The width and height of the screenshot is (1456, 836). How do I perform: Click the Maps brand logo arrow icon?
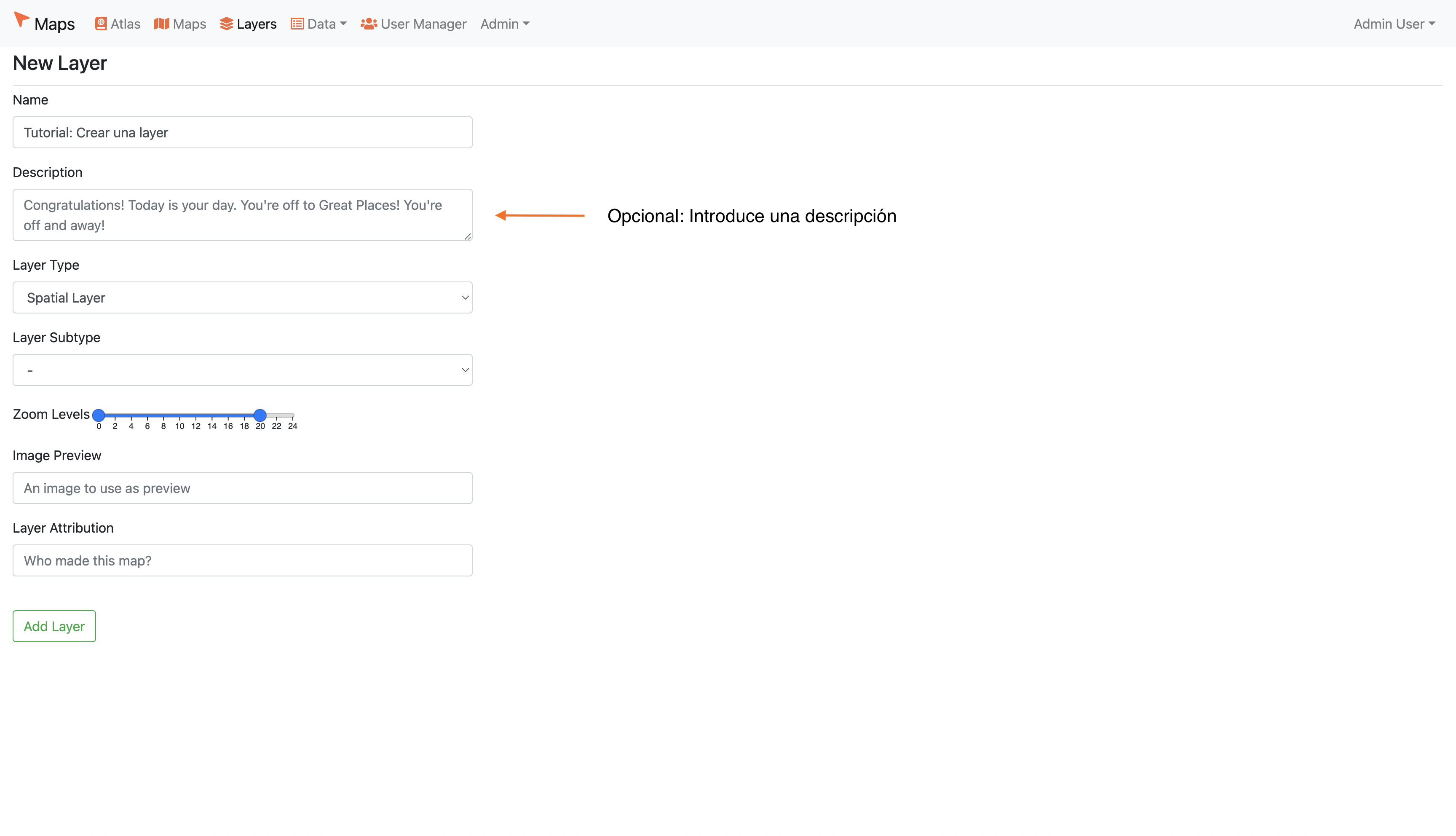click(21, 19)
